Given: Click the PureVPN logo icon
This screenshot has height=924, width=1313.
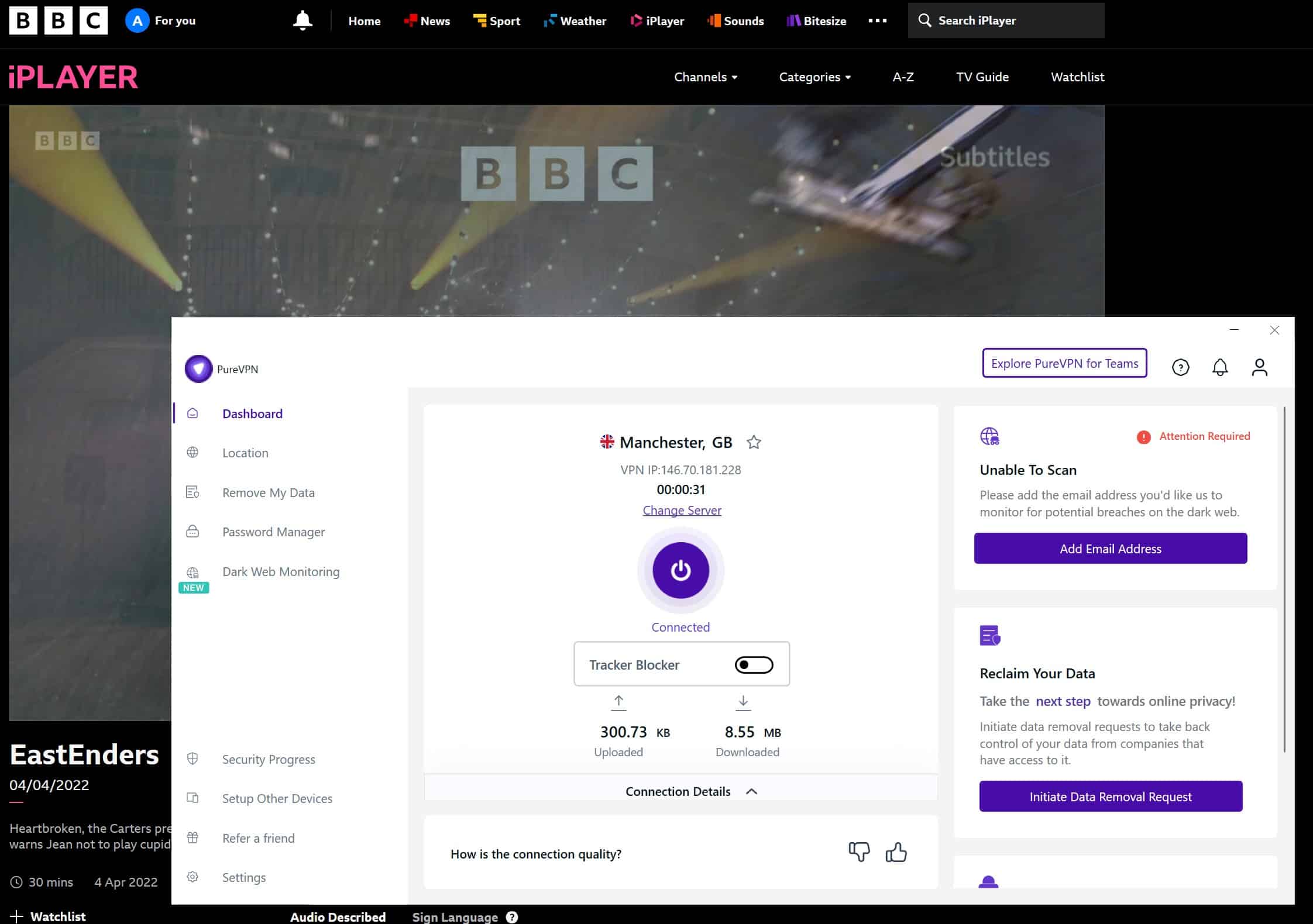Looking at the screenshot, I should point(198,369).
